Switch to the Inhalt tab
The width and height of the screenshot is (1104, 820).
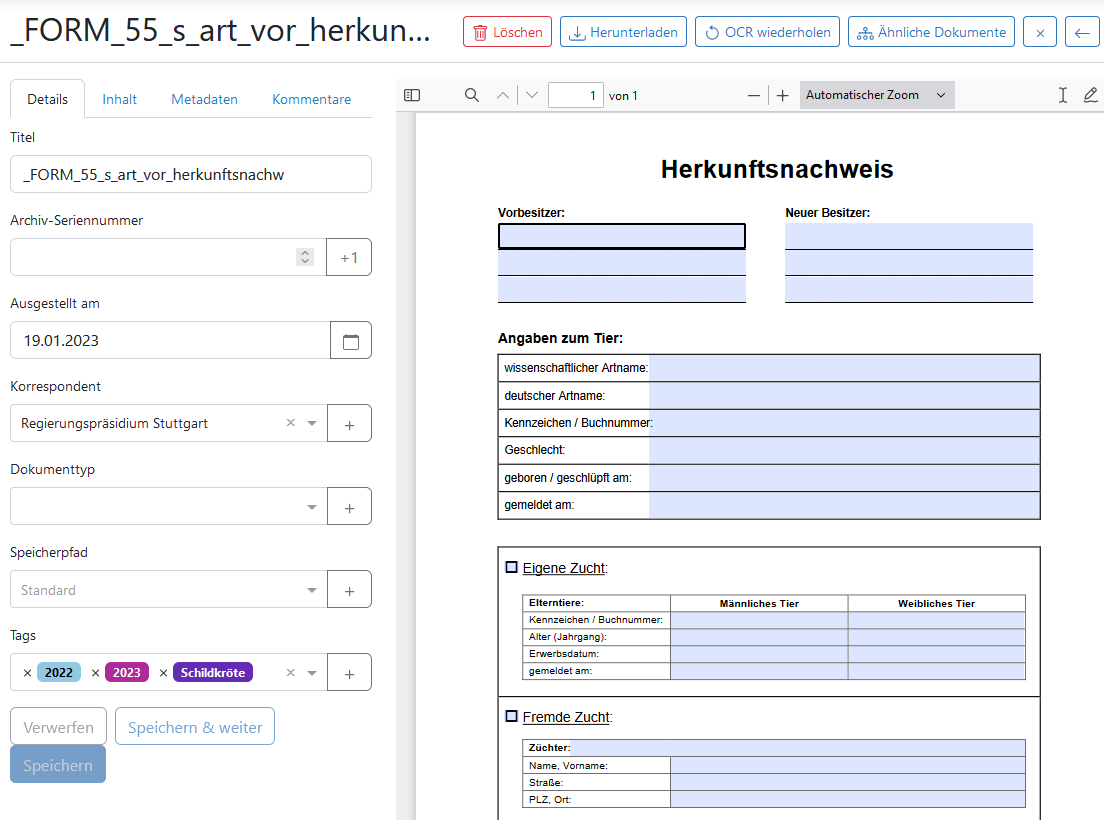click(x=119, y=99)
